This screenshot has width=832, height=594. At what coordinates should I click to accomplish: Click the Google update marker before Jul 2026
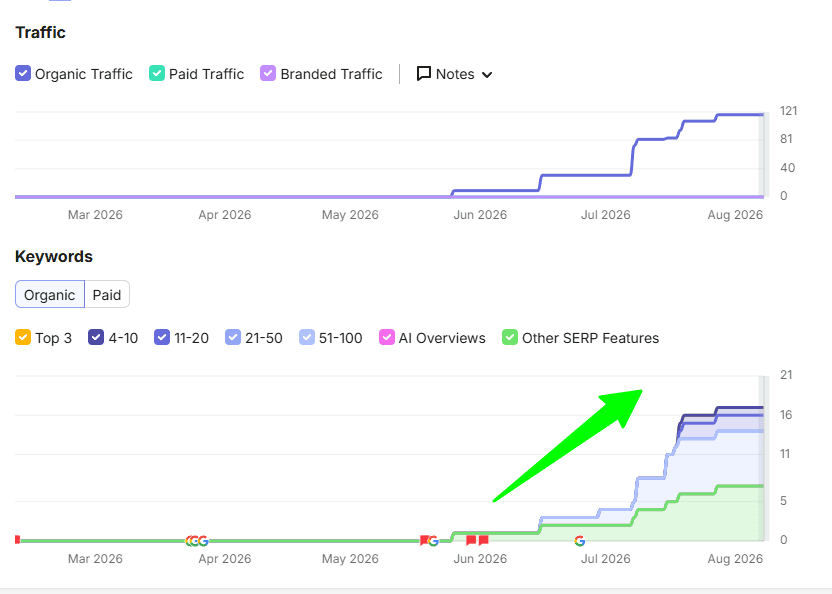[x=579, y=540]
